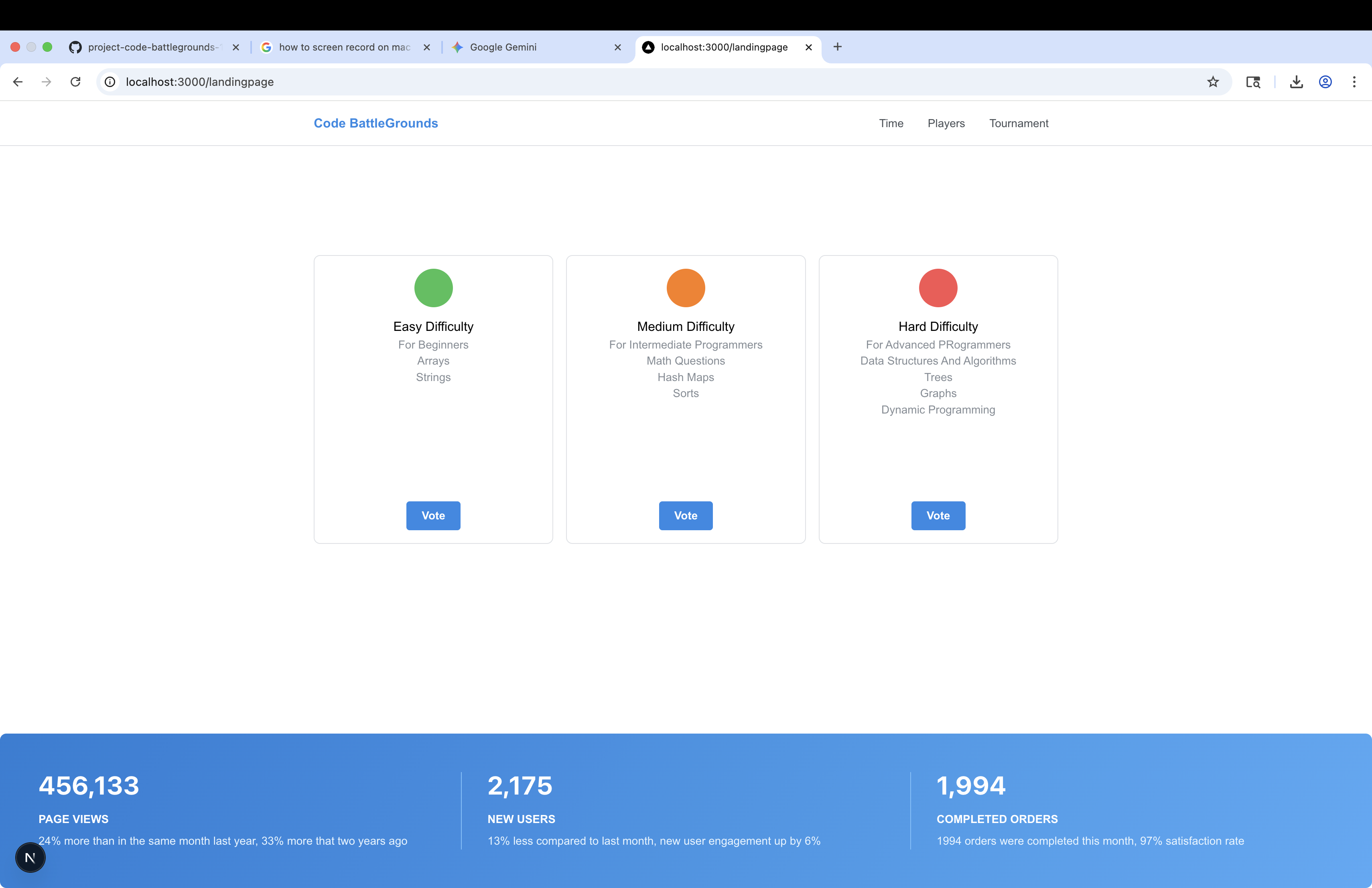Click the green Easy difficulty circle
Viewport: 1372px width, 888px height.
pos(433,288)
